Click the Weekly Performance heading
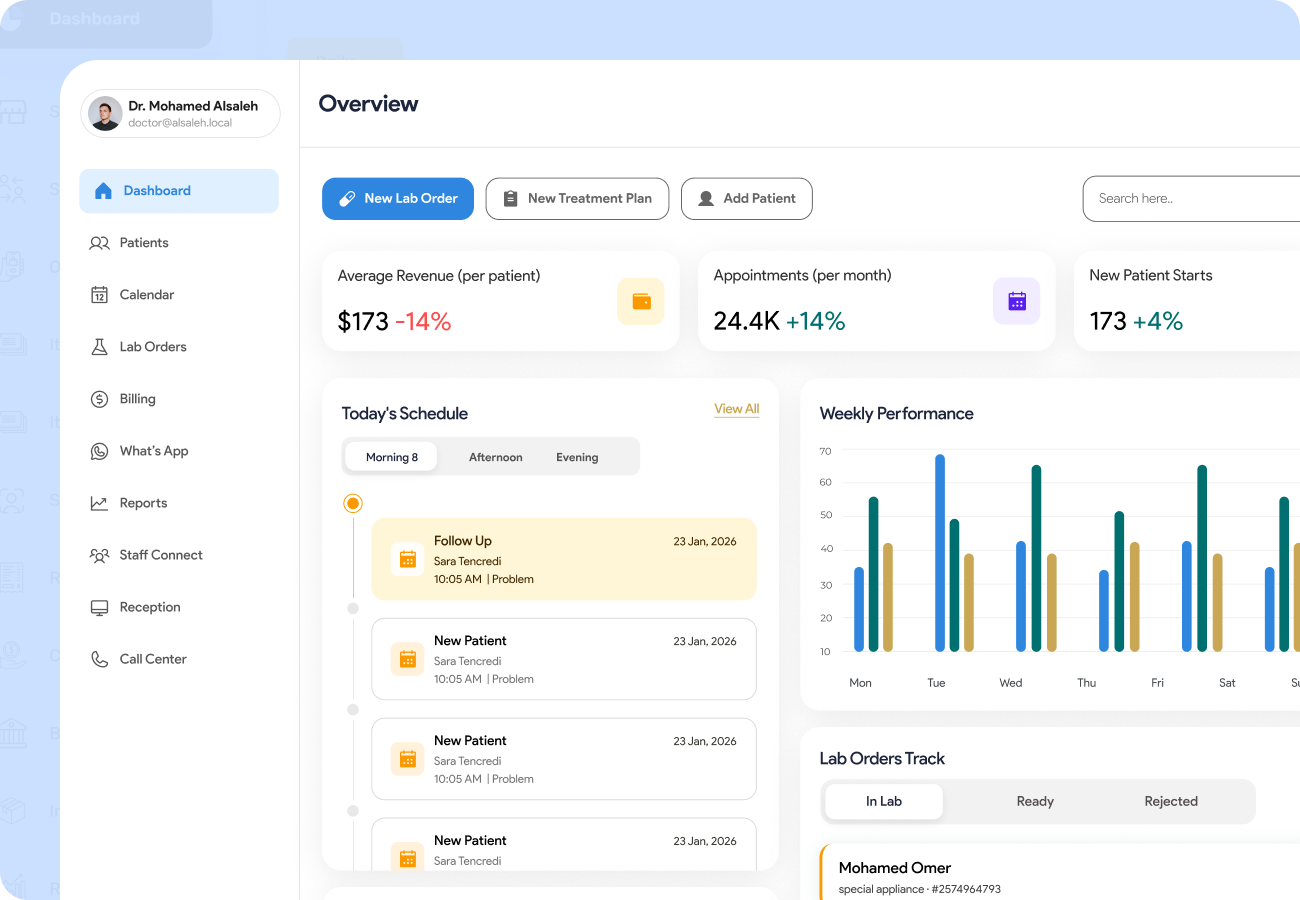The width and height of the screenshot is (1300, 900). click(896, 413)
